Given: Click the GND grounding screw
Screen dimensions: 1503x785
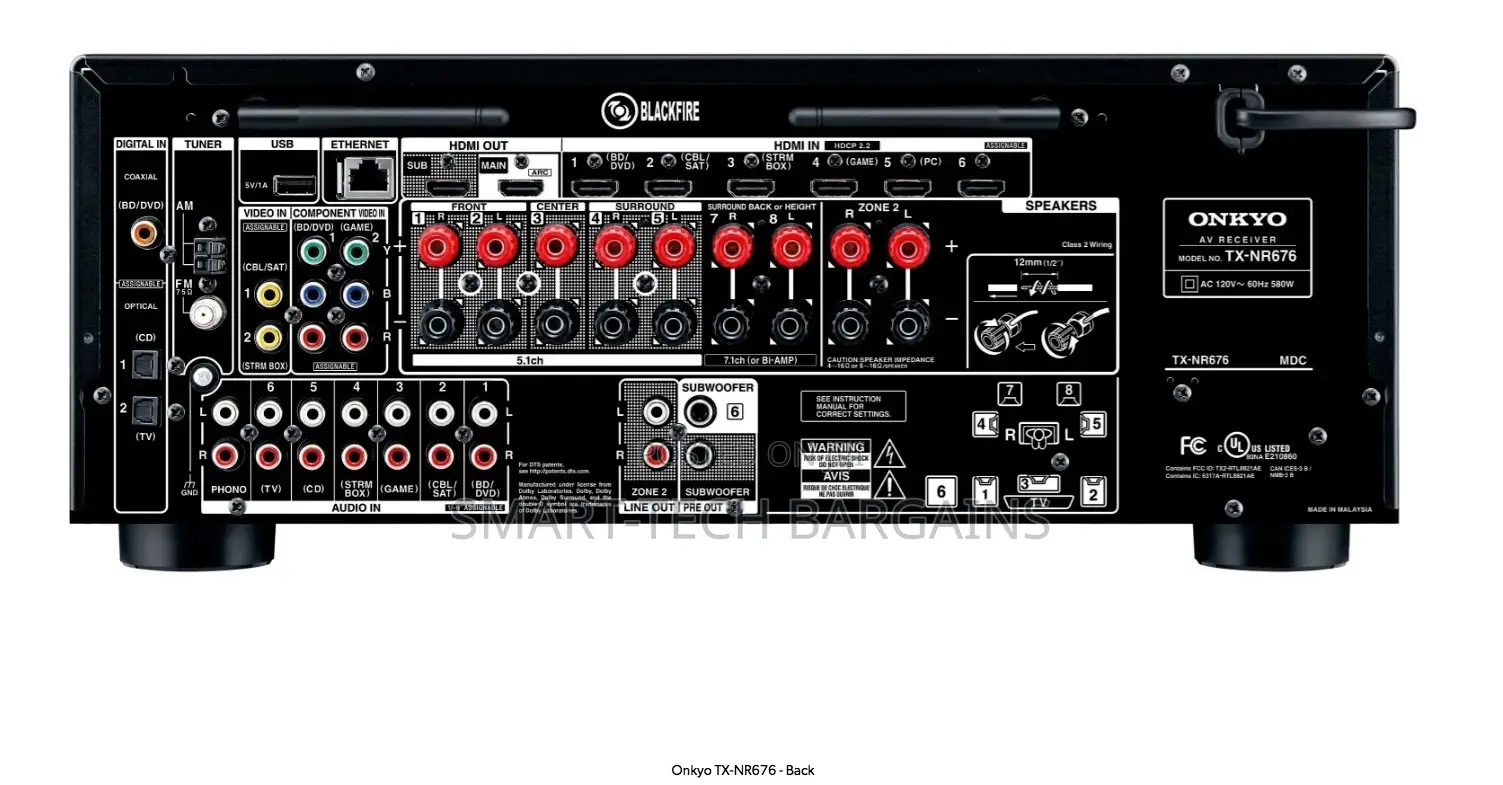Looking at the screenshot, I should point(203,377).
